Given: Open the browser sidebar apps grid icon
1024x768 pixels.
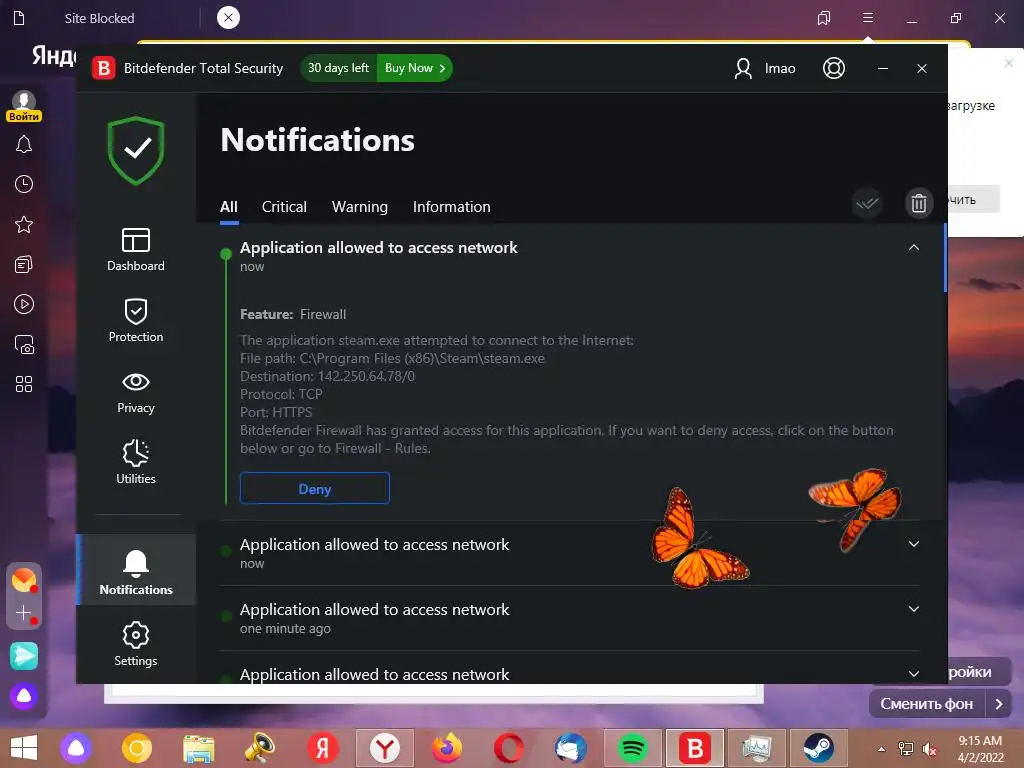Looking at the screenshot, I should pos(24,384).
